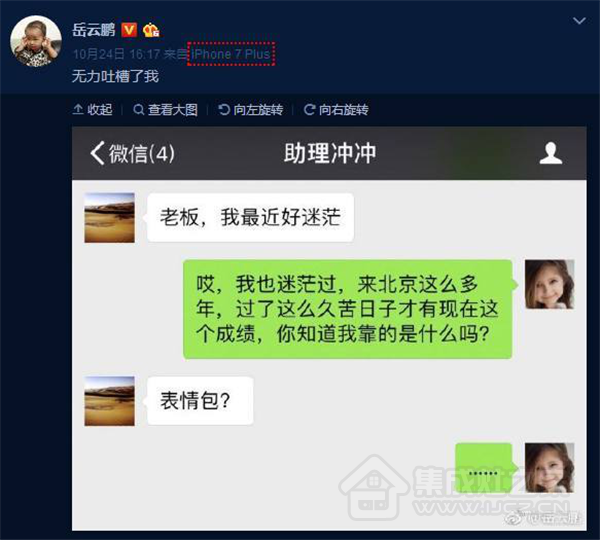Screen dimensions: 600x540
Task: Select the 表情包? message bubble
Action: click(x=198, y=401)
